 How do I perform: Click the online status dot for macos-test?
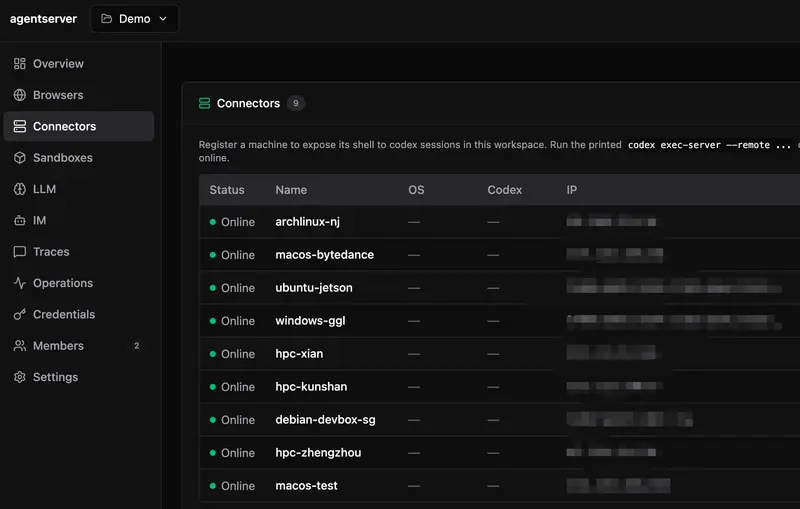coord(213,486)
